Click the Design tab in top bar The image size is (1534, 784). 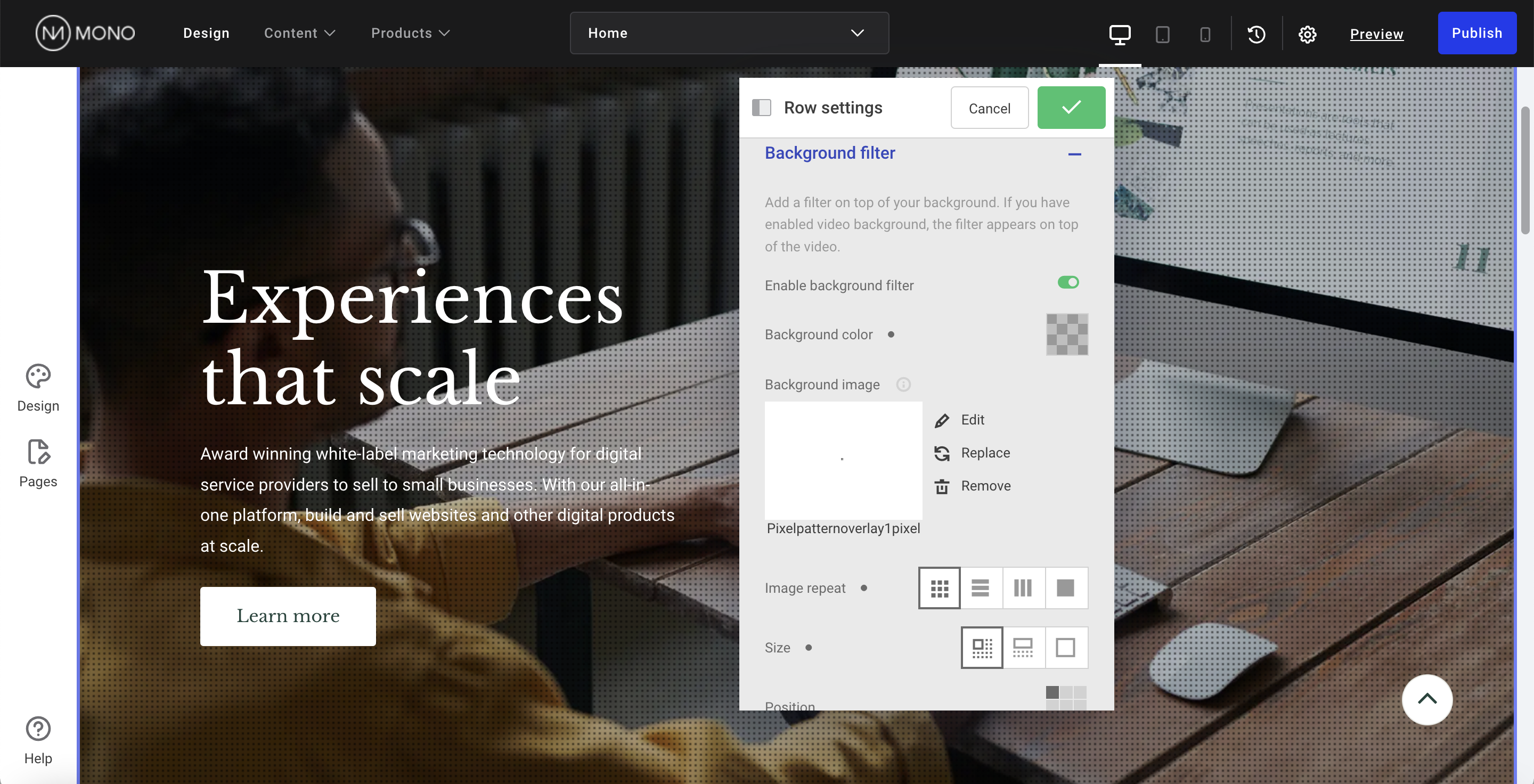(x=206, y=32)
